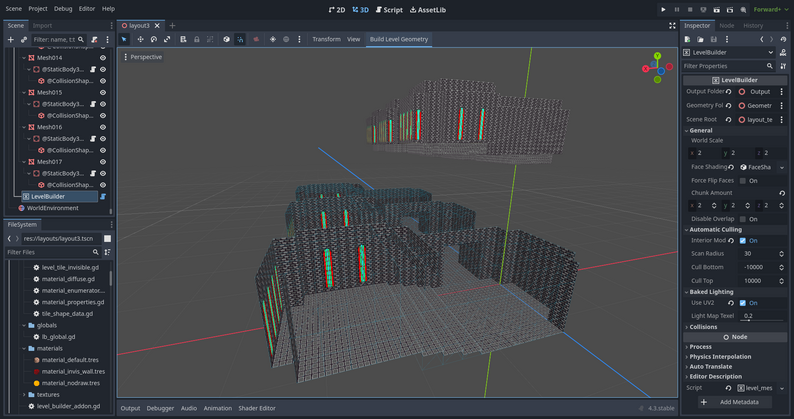Enable Force Flip Faces checkbox
The height and width of the screenshot is (419, 794).
pyautogui.click(x=743, y=181)
